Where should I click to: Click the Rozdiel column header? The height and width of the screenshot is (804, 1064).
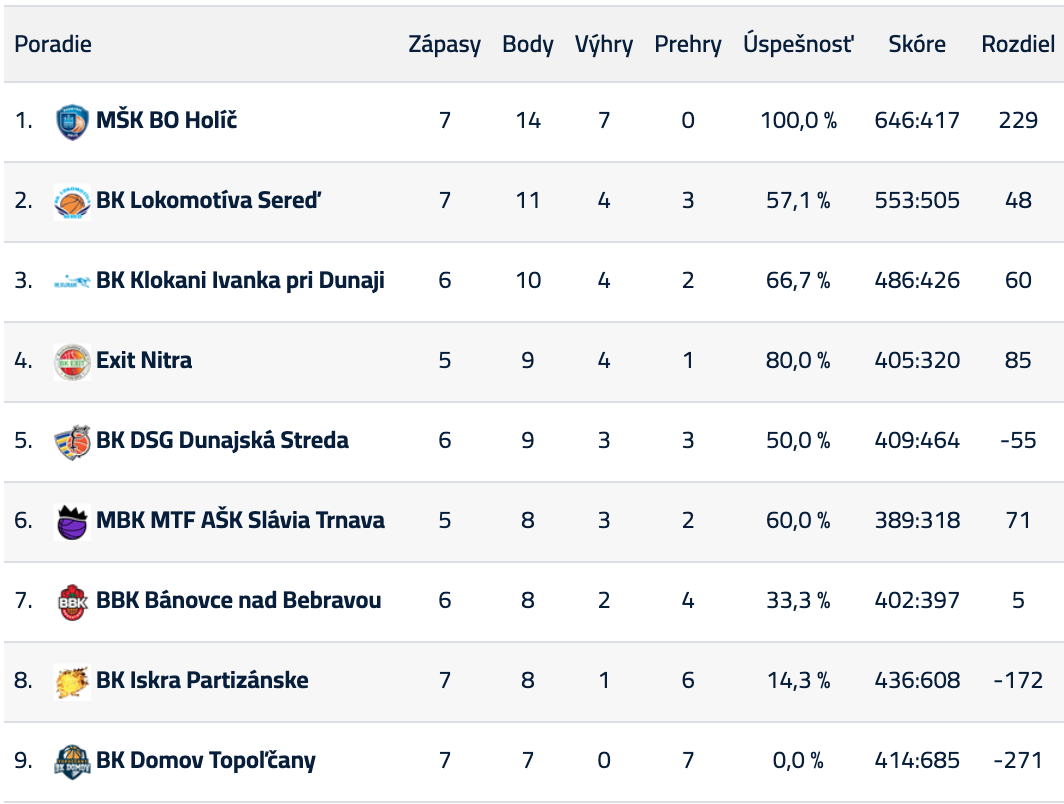[1018, 44]
